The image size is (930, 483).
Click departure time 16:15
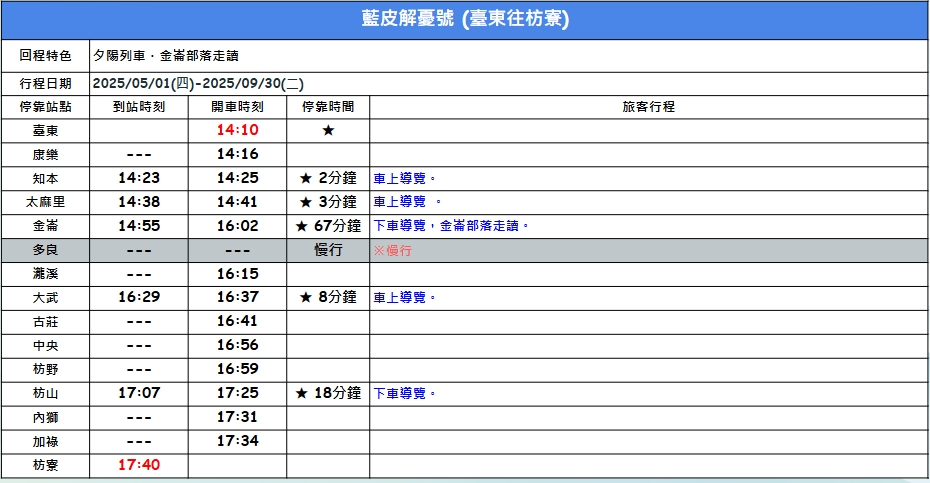point(237,274)
